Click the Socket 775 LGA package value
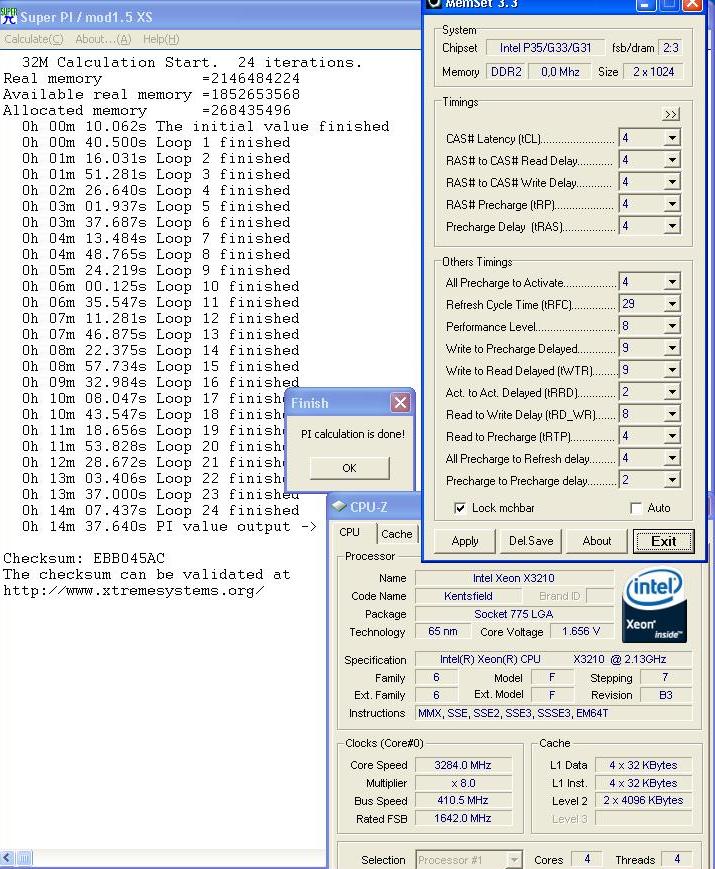Viewport: 715px width, 869px height. 514,614
